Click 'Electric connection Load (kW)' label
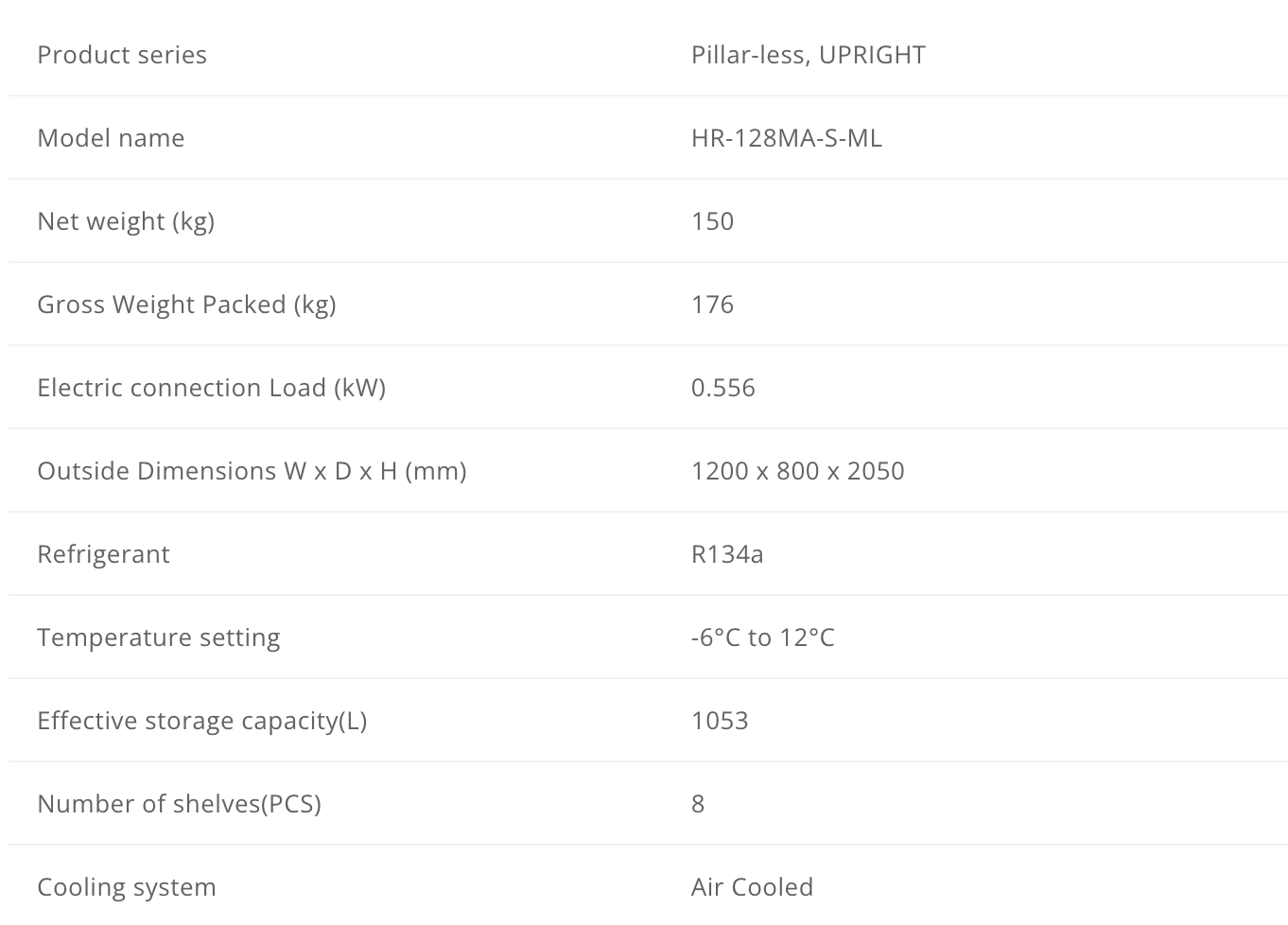The width and height of the screenshot is (1288, 925). (x=211, y=388)
